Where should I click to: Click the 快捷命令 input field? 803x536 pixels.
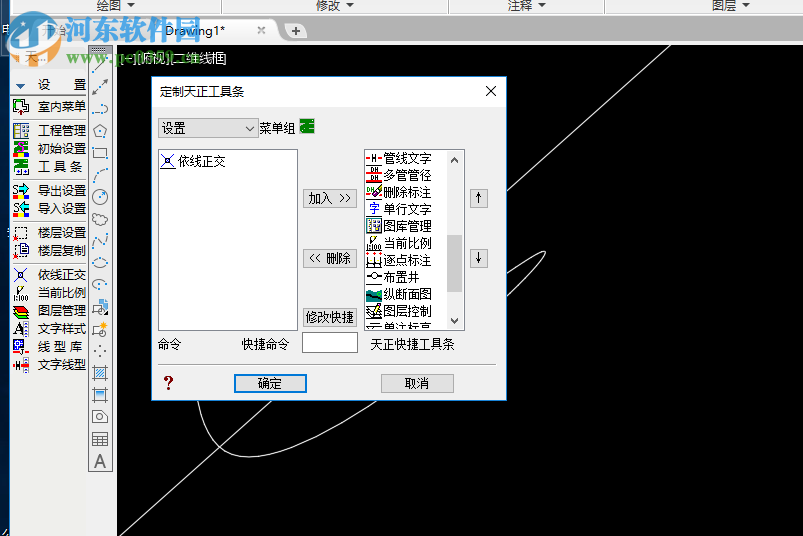329,342
